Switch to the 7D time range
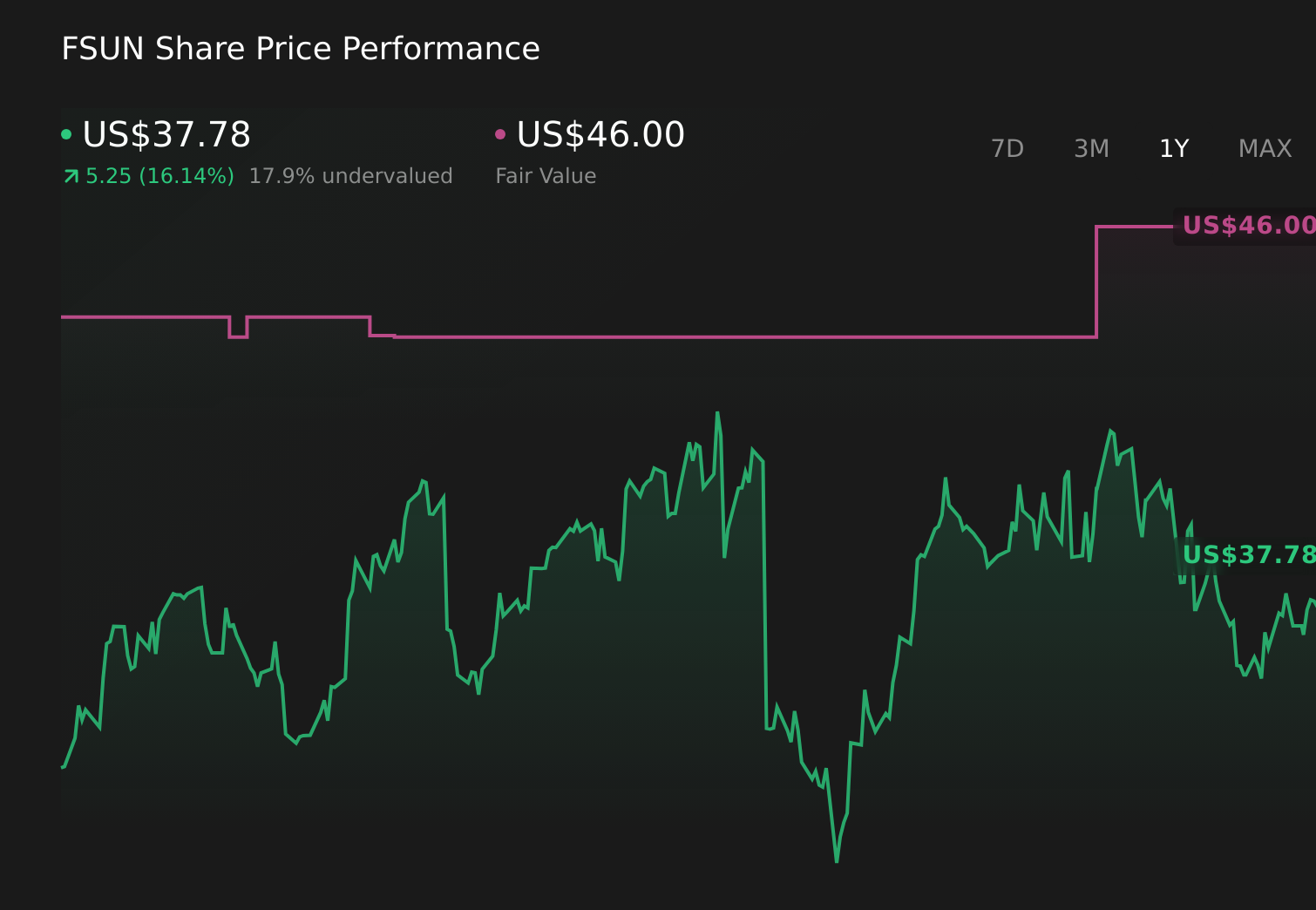Image resolution: width=1316 pixels, height=910 pixels. click(x=1007, y=148)
